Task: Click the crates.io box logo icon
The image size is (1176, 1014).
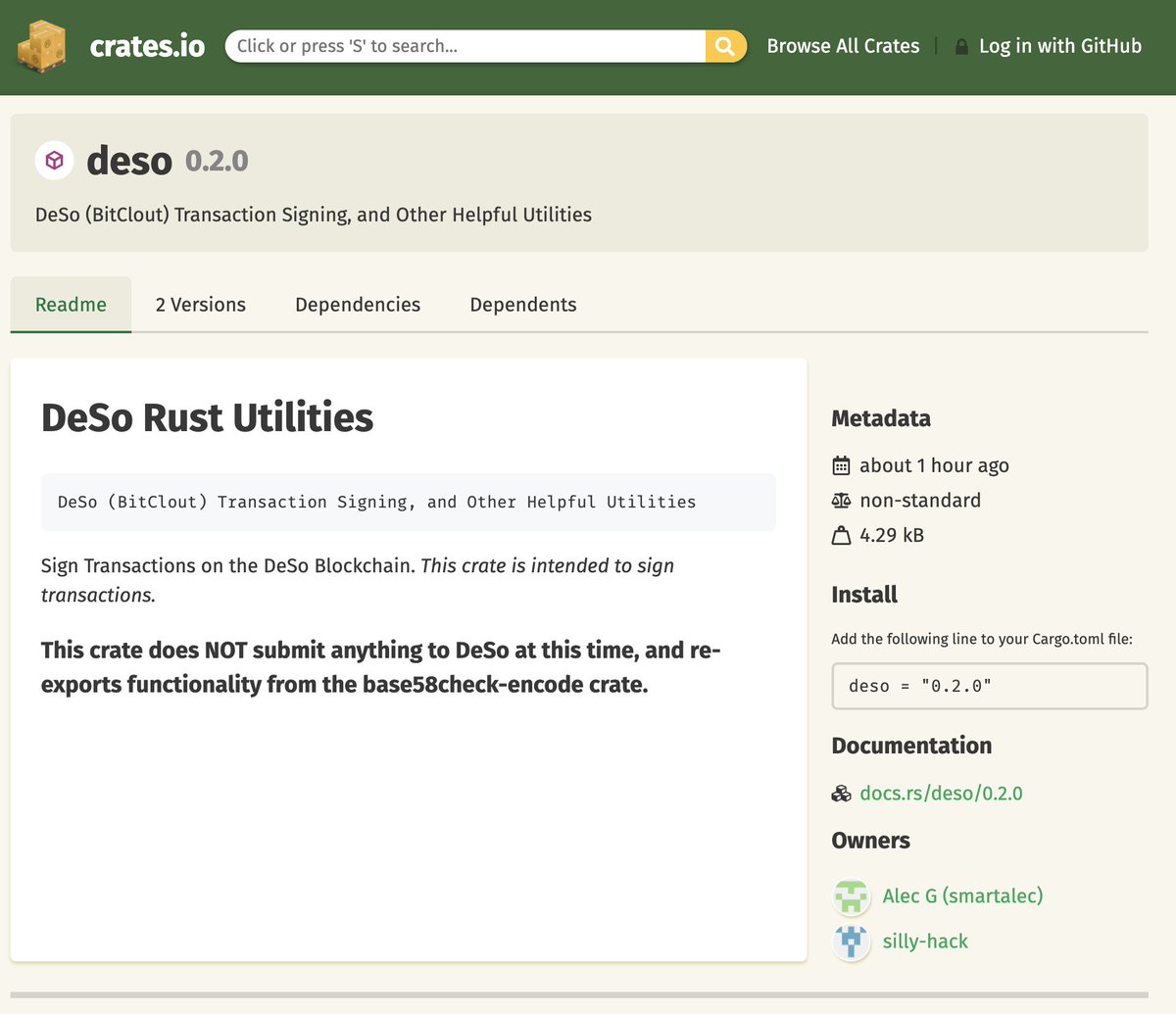Action: click(41, 46)
